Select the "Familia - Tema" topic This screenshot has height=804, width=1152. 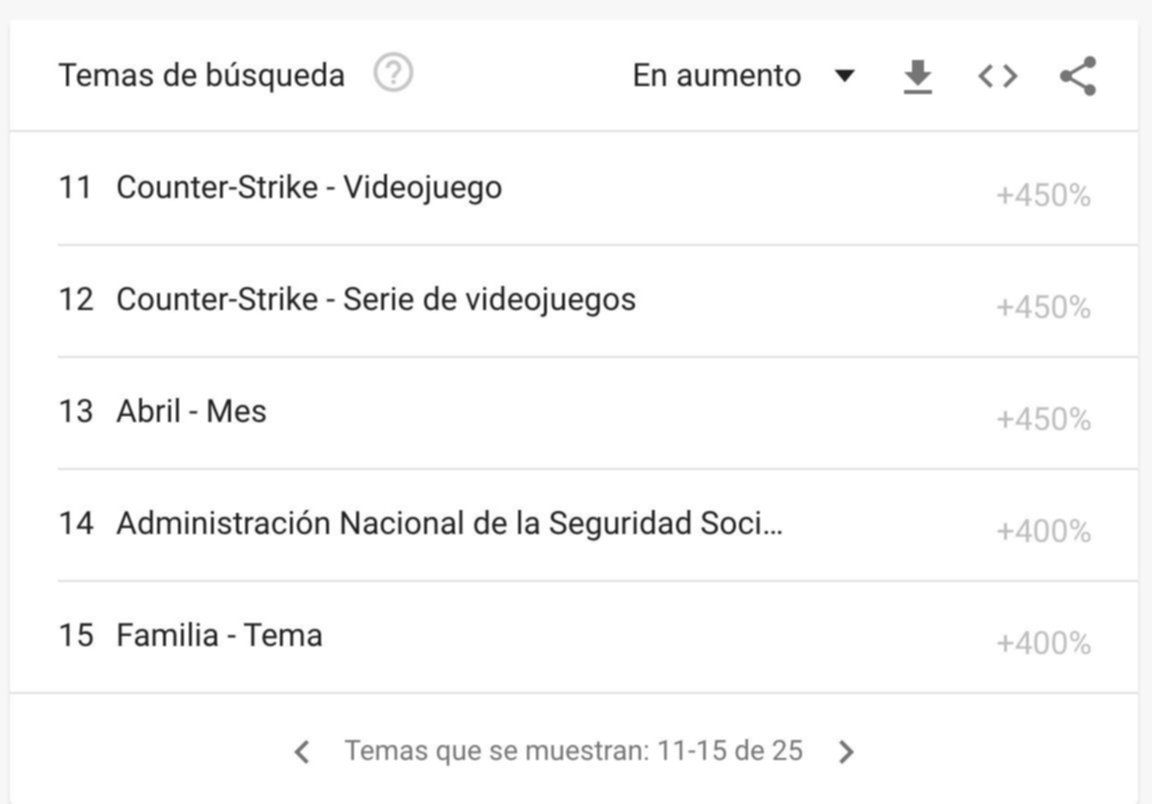coord(219,635)
